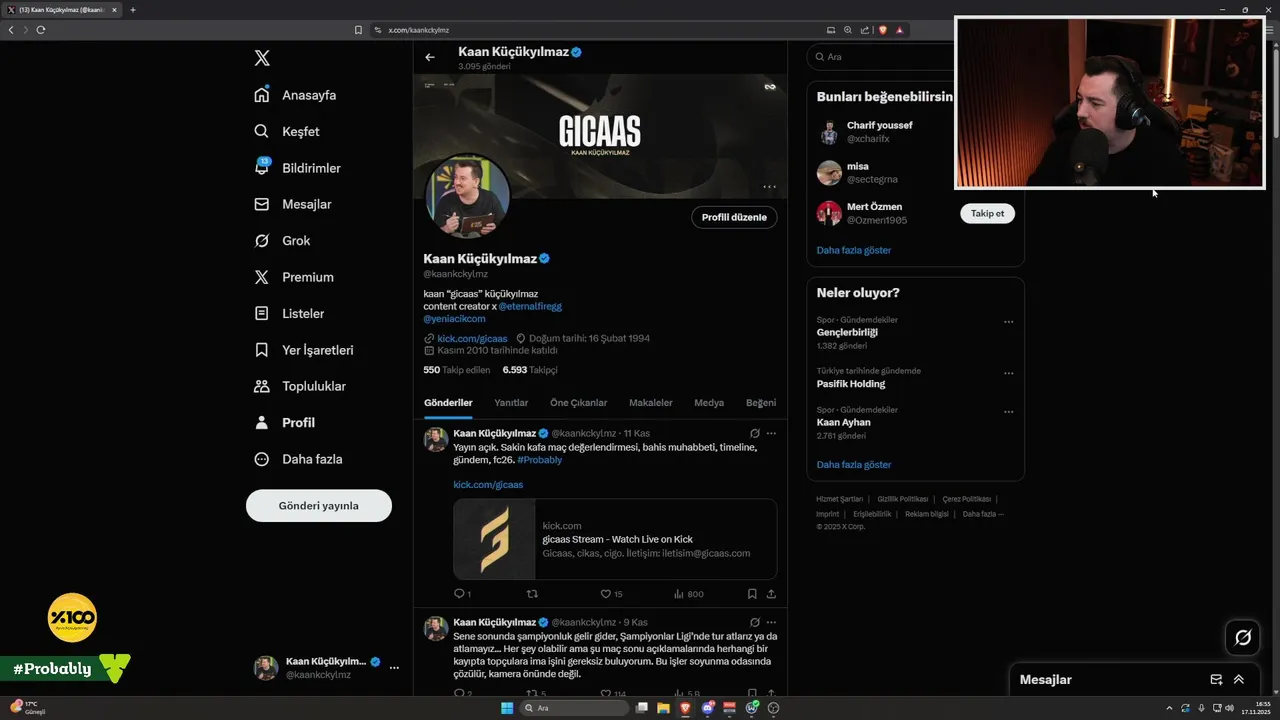Open three-dot menu on 9 Kas post
Screen dimensions: 1280x720
tap(771, 622)
